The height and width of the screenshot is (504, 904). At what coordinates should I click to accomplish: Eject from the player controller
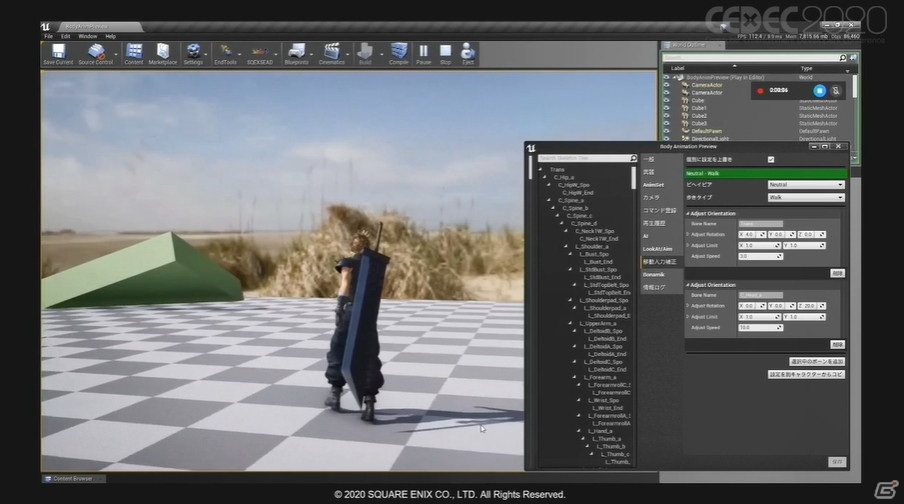pyautogui.click(x=468, y=54)
